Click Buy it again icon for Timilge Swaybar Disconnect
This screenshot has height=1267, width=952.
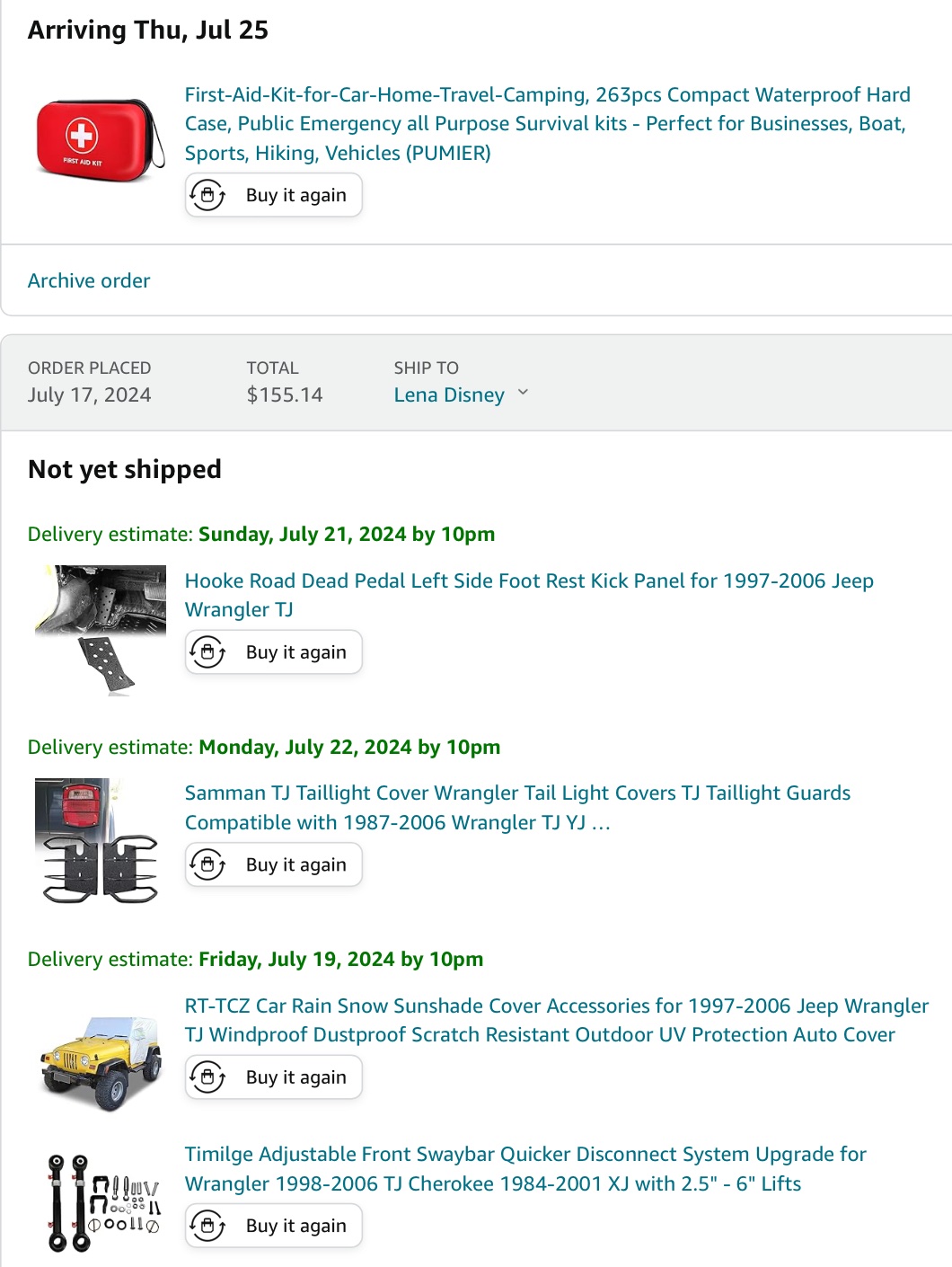pos(207,1226)
